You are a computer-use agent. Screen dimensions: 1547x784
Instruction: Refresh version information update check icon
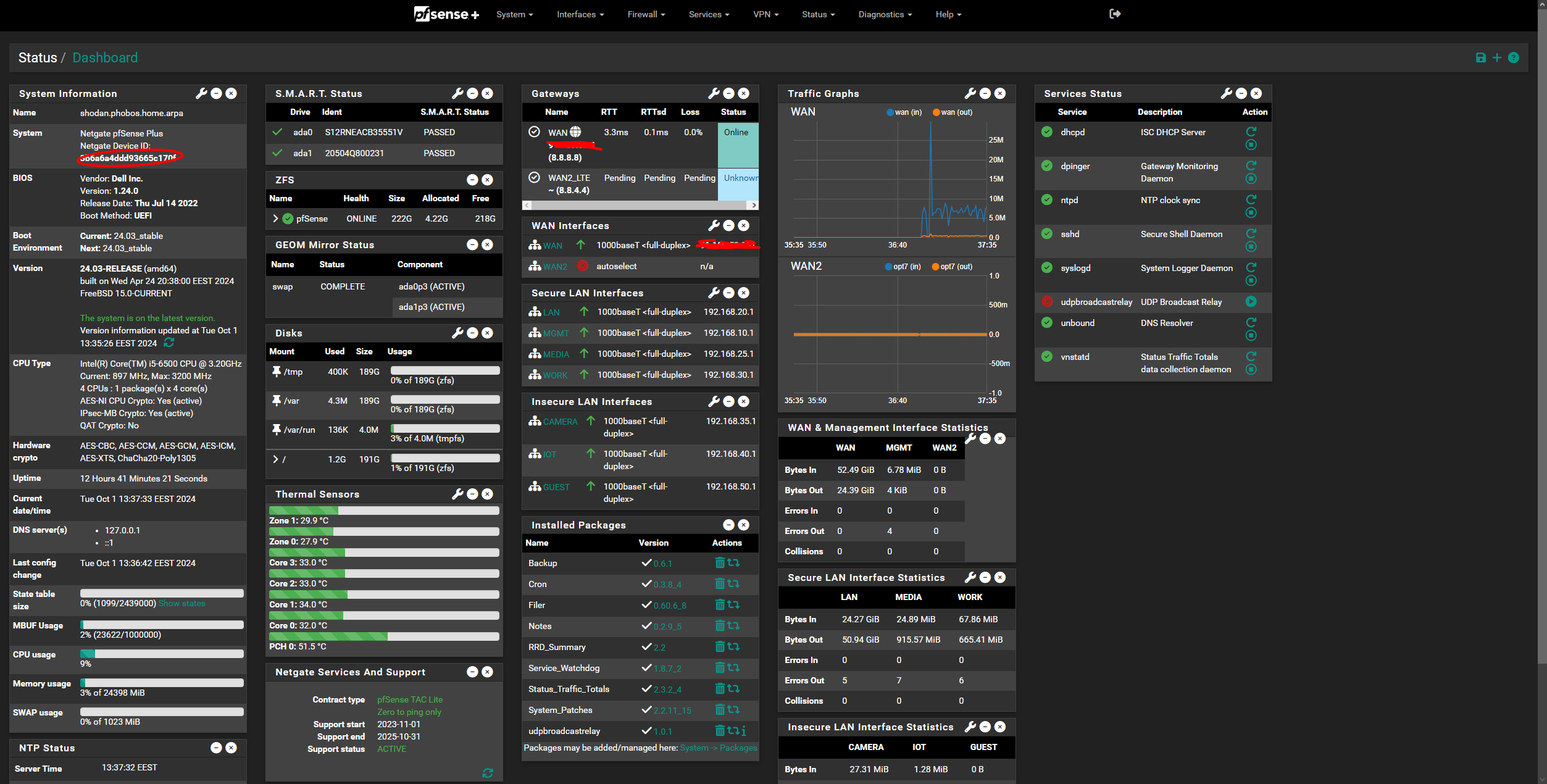pyautogui.click(x=169, y=342)
